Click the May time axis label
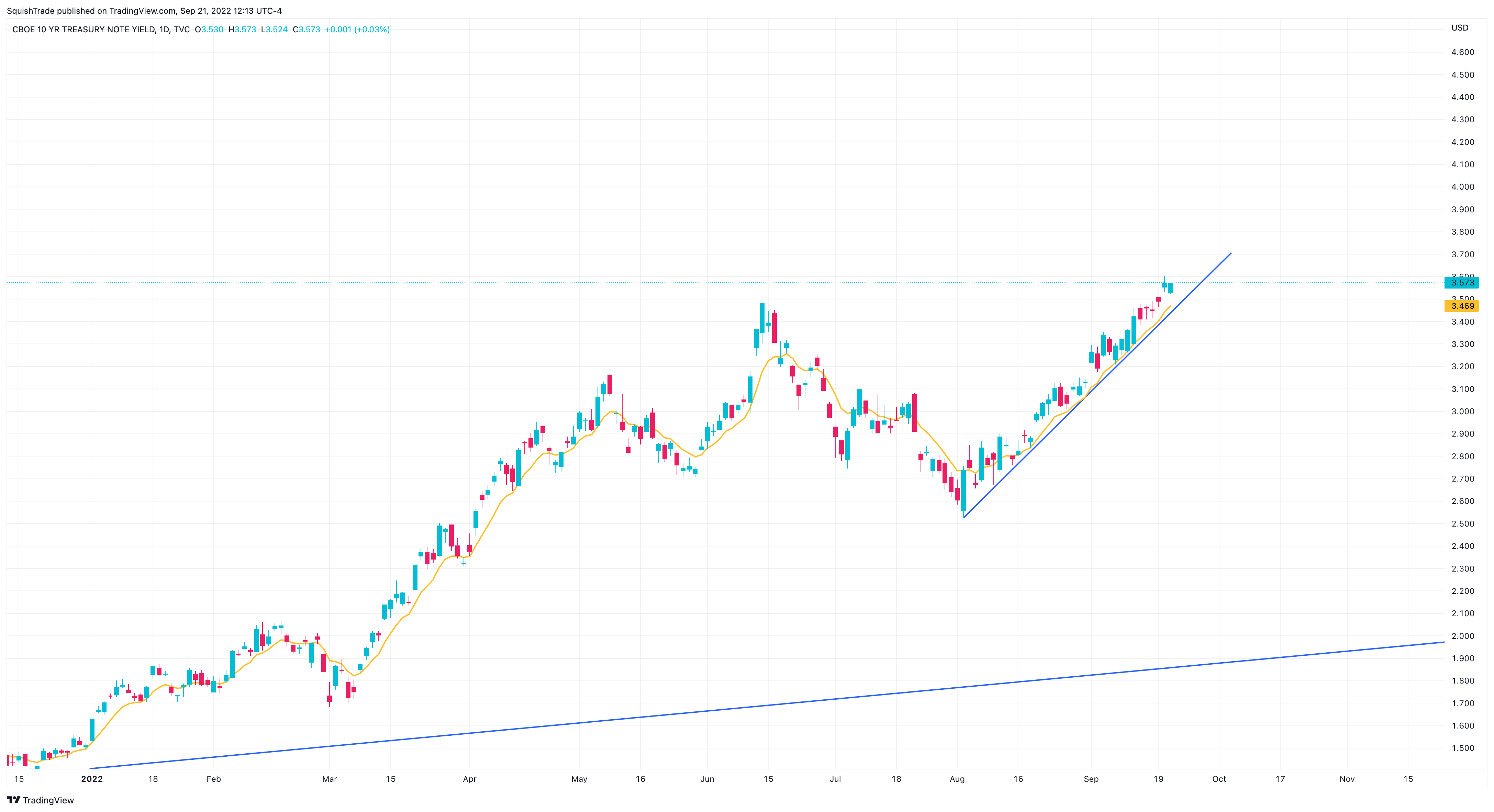 click(579, 779)
